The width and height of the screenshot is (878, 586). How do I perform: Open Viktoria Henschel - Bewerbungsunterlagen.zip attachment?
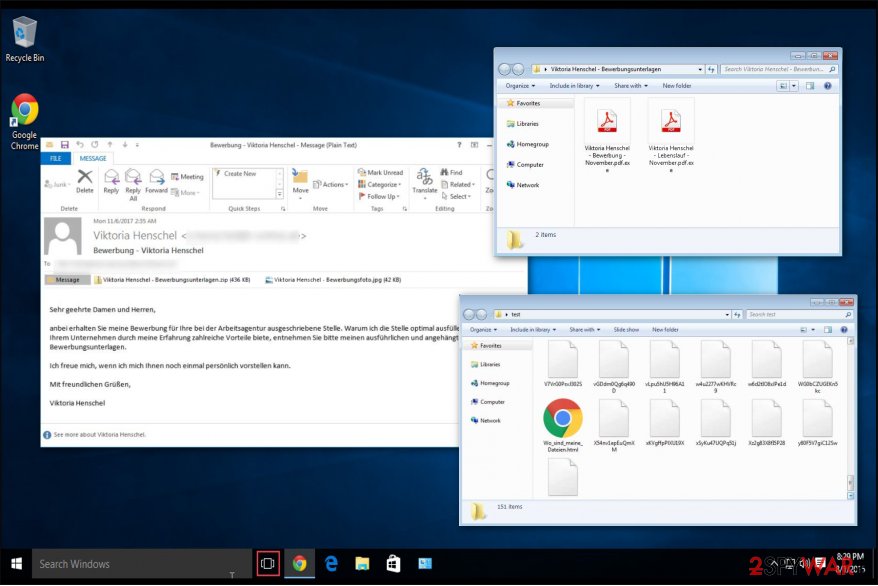(x=172, y=280)
